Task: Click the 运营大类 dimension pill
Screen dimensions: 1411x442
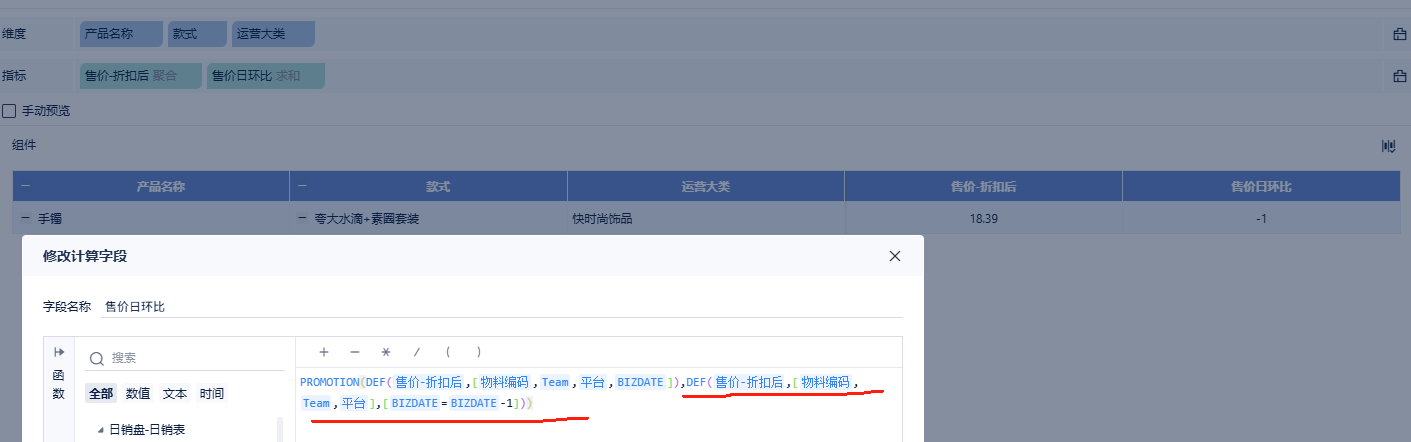Action: (273, 34)
